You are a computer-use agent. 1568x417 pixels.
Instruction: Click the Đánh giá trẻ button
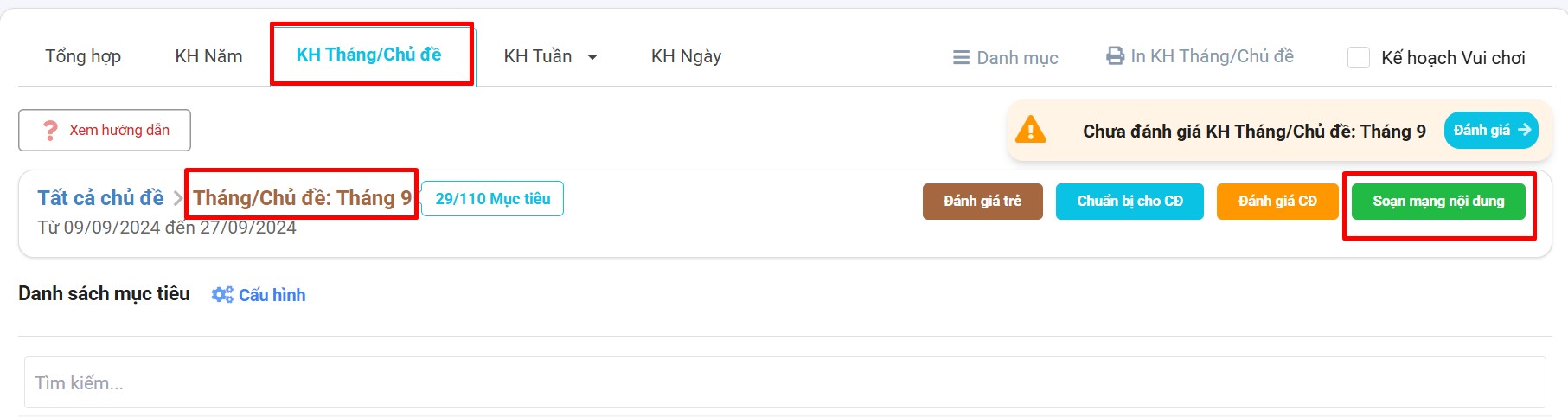(982, 201)
